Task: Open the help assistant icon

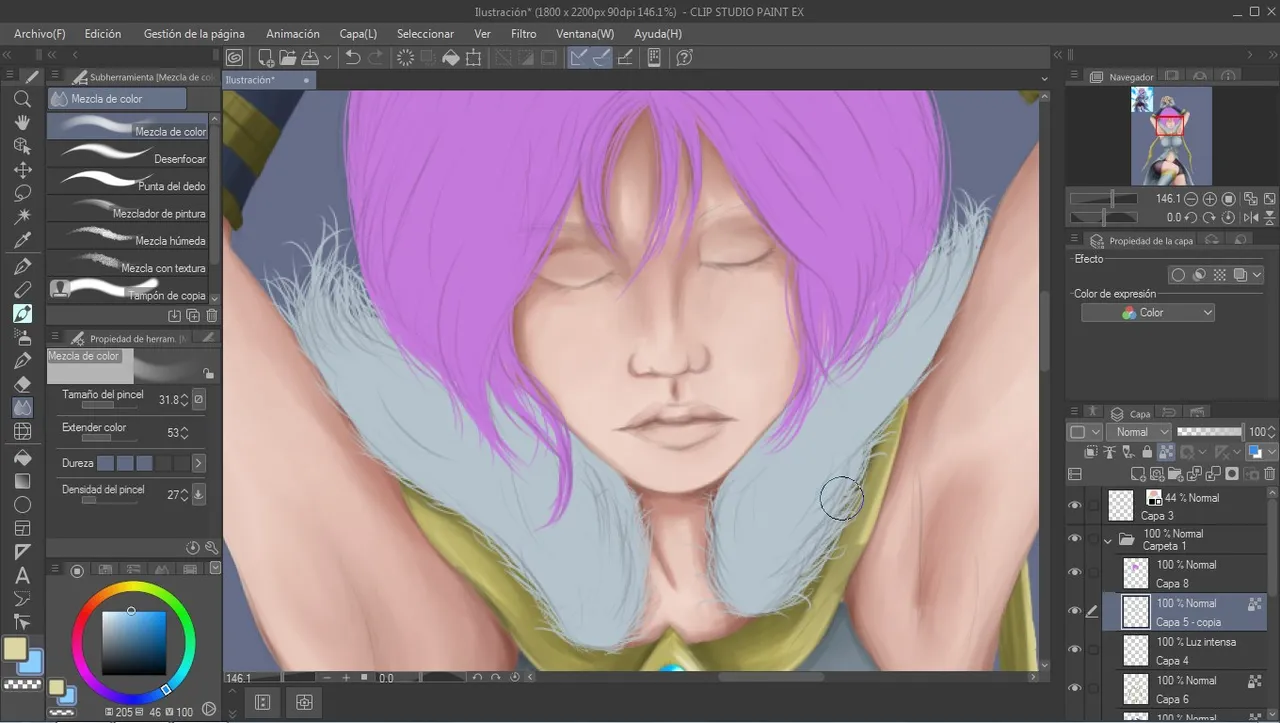Action: pos(684,58)
